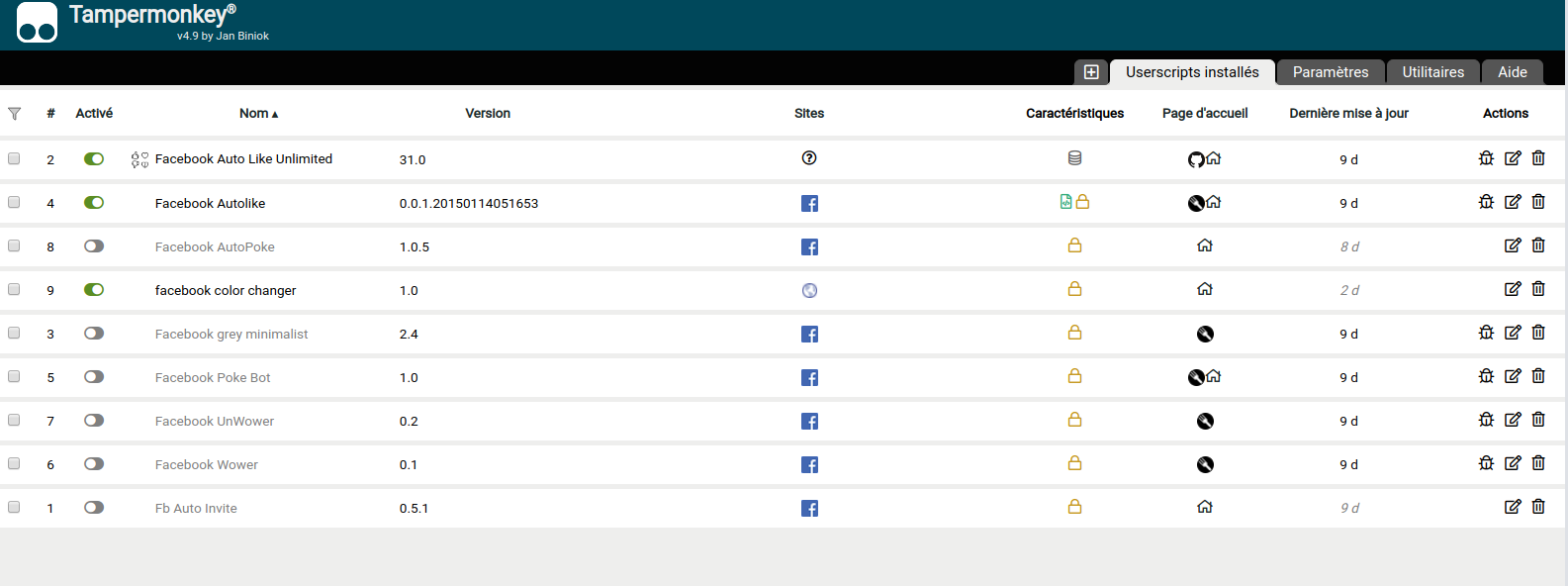Click the globe site icon for color changer
The width and height of the screenshot is (1568, 586).
pyautogui.click(x=809, y=291)
